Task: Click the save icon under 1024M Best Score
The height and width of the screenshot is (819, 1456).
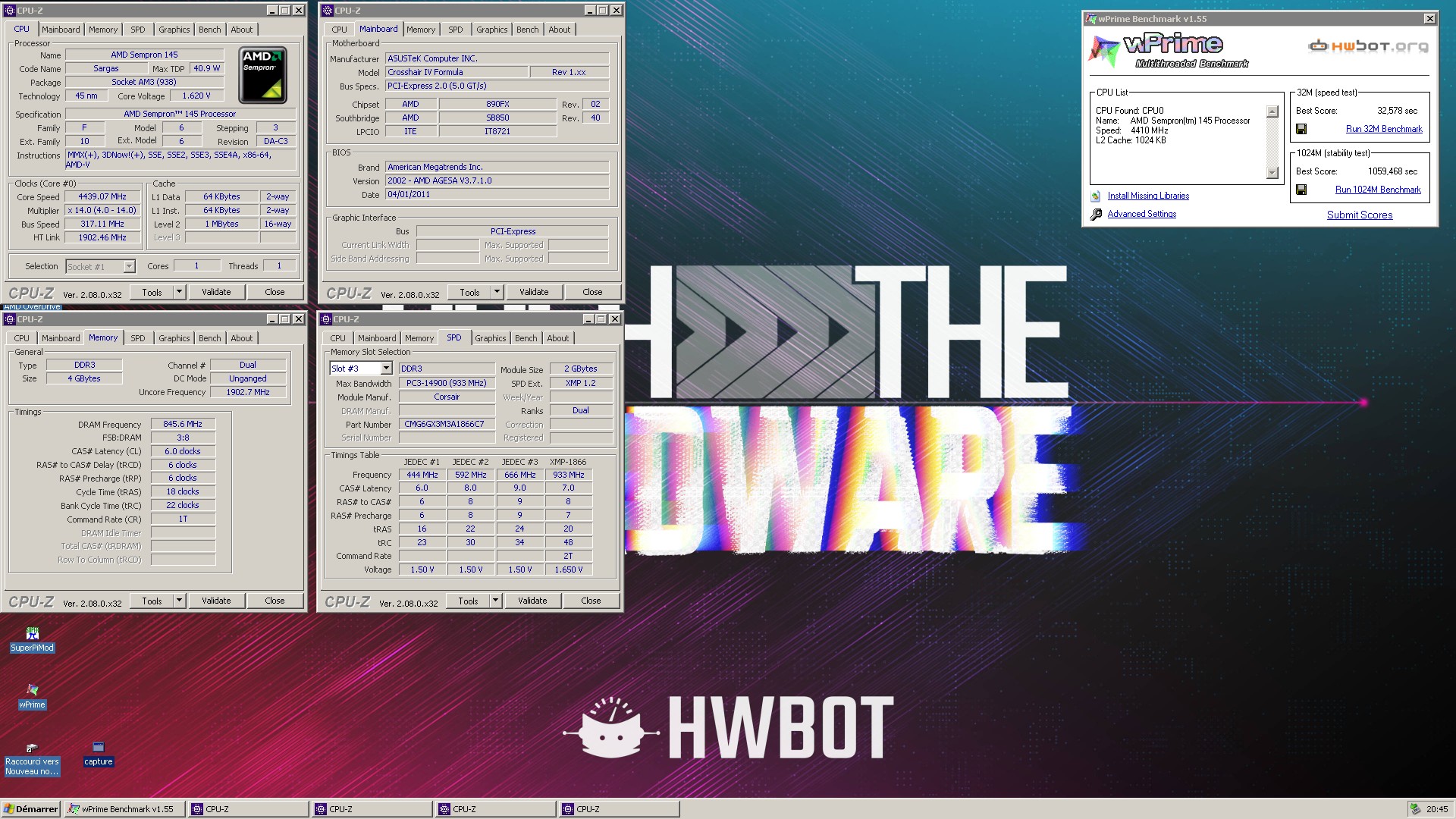Action: (x=1301, y=190)
